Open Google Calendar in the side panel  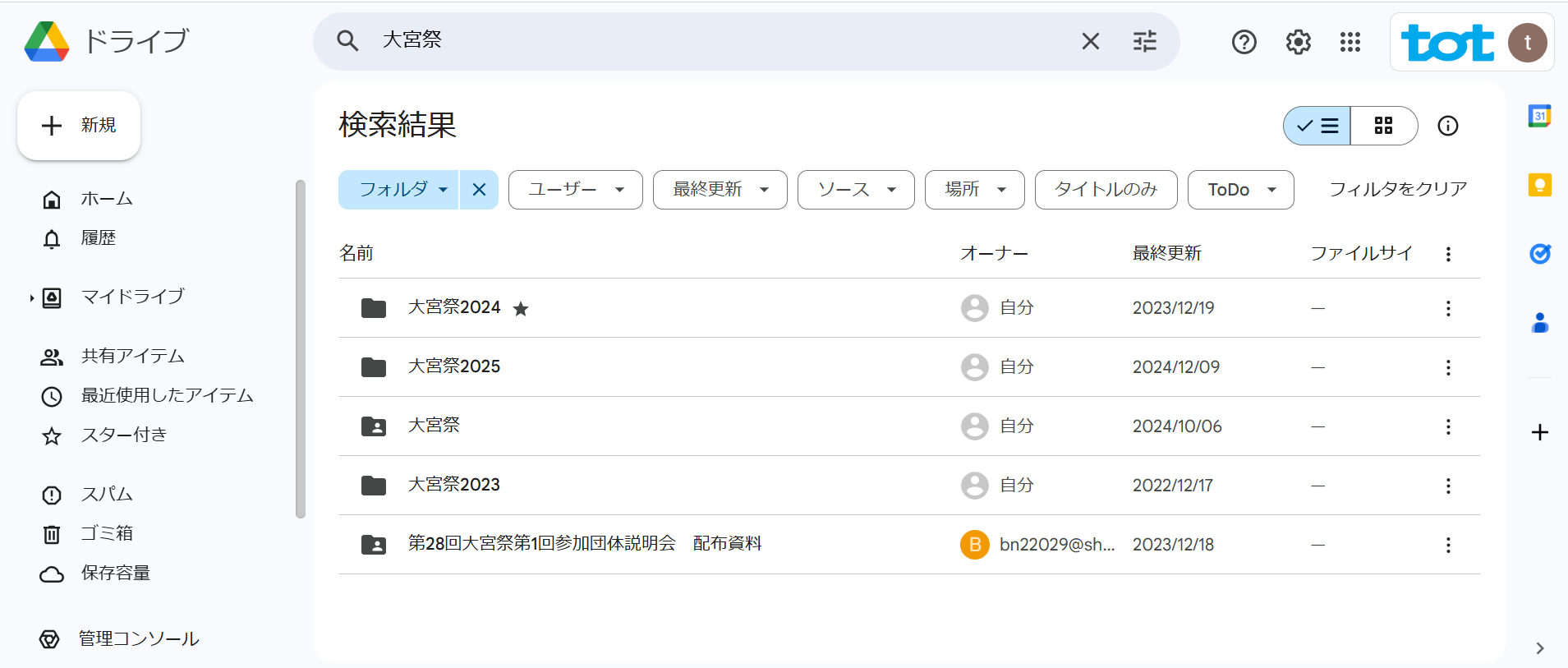(1539, 117)
